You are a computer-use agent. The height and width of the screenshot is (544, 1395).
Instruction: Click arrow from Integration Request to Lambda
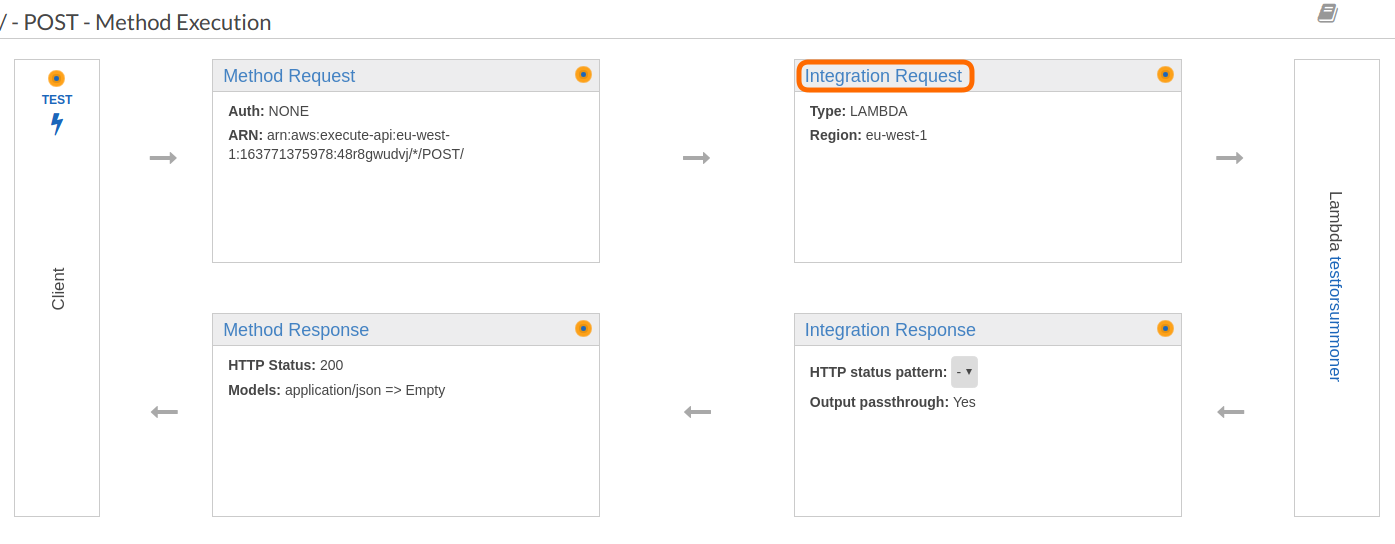tap(1229, 158)
